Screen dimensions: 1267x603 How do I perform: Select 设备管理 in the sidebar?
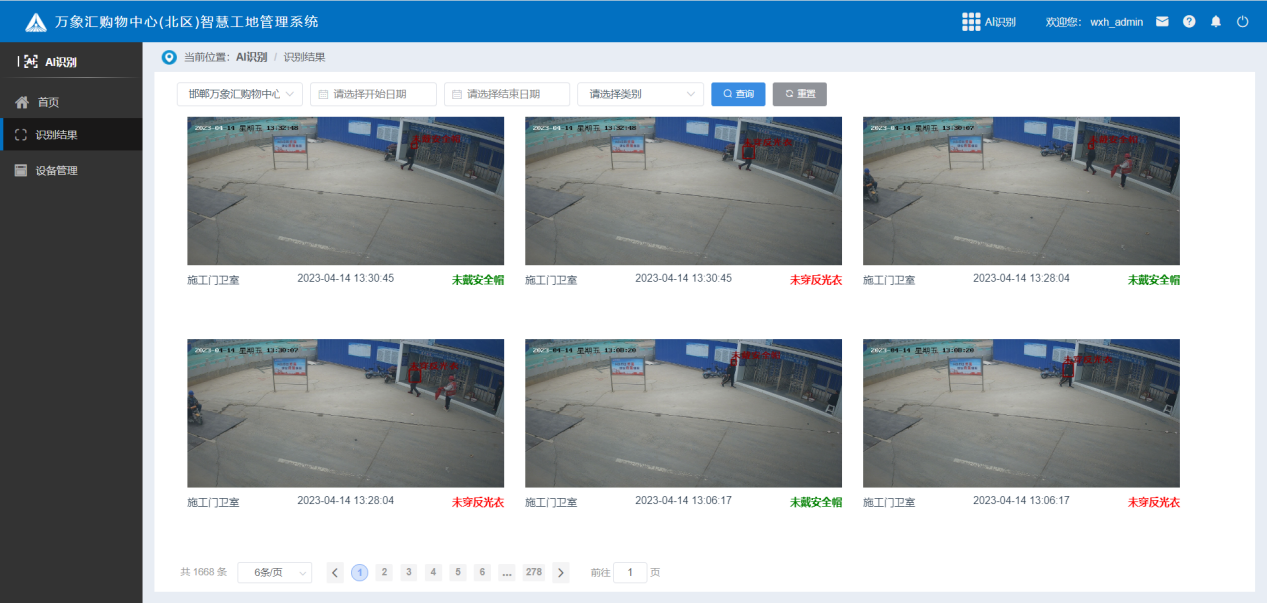click(56, 170)
